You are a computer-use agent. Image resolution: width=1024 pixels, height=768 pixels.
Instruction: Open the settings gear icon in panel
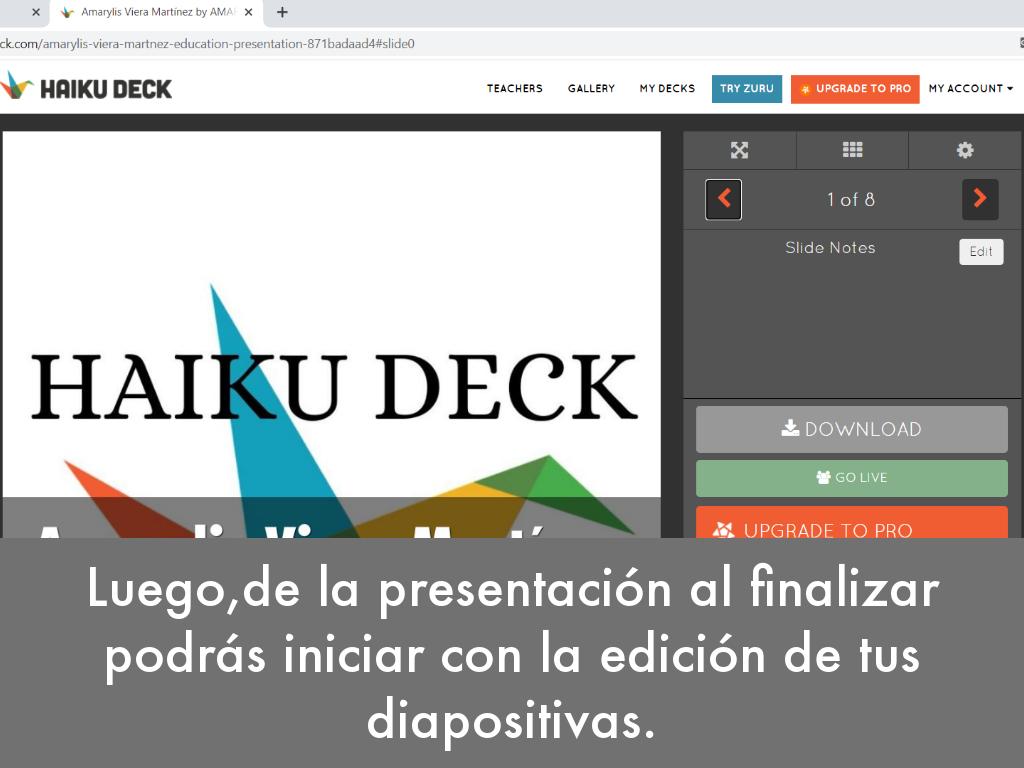tap(964, 150)
